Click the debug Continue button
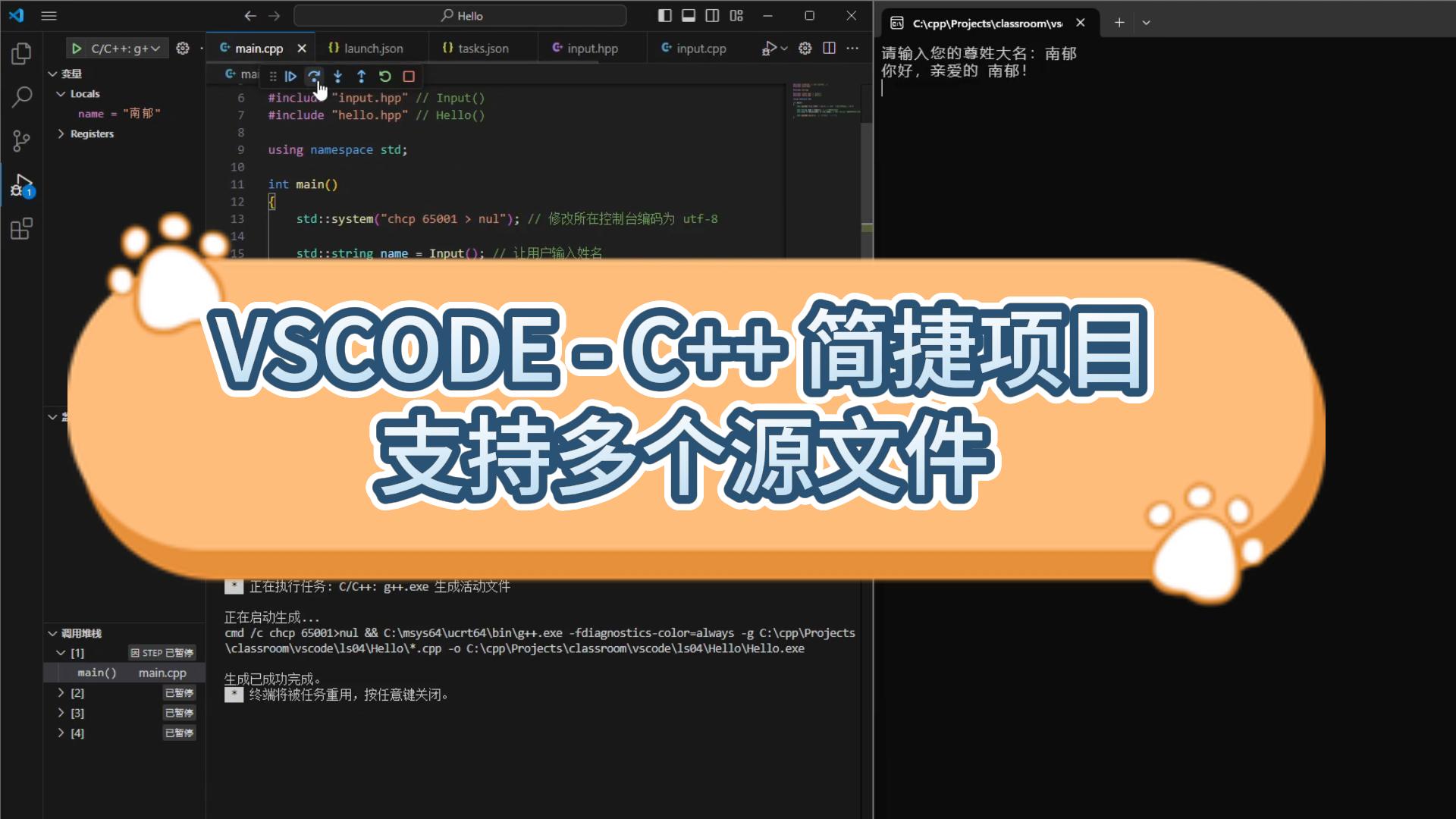The image size is (1456, 819). [x=290, y=76]
